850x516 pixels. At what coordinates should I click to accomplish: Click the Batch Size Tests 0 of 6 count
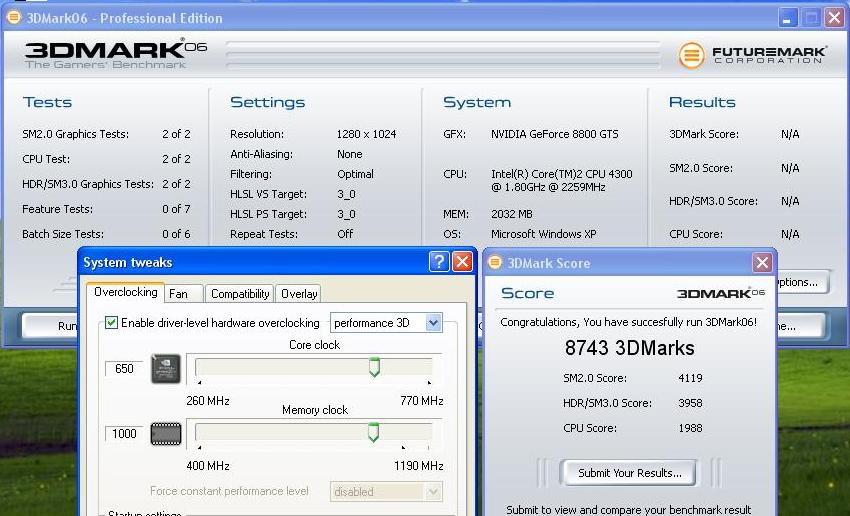click(176, 234)
